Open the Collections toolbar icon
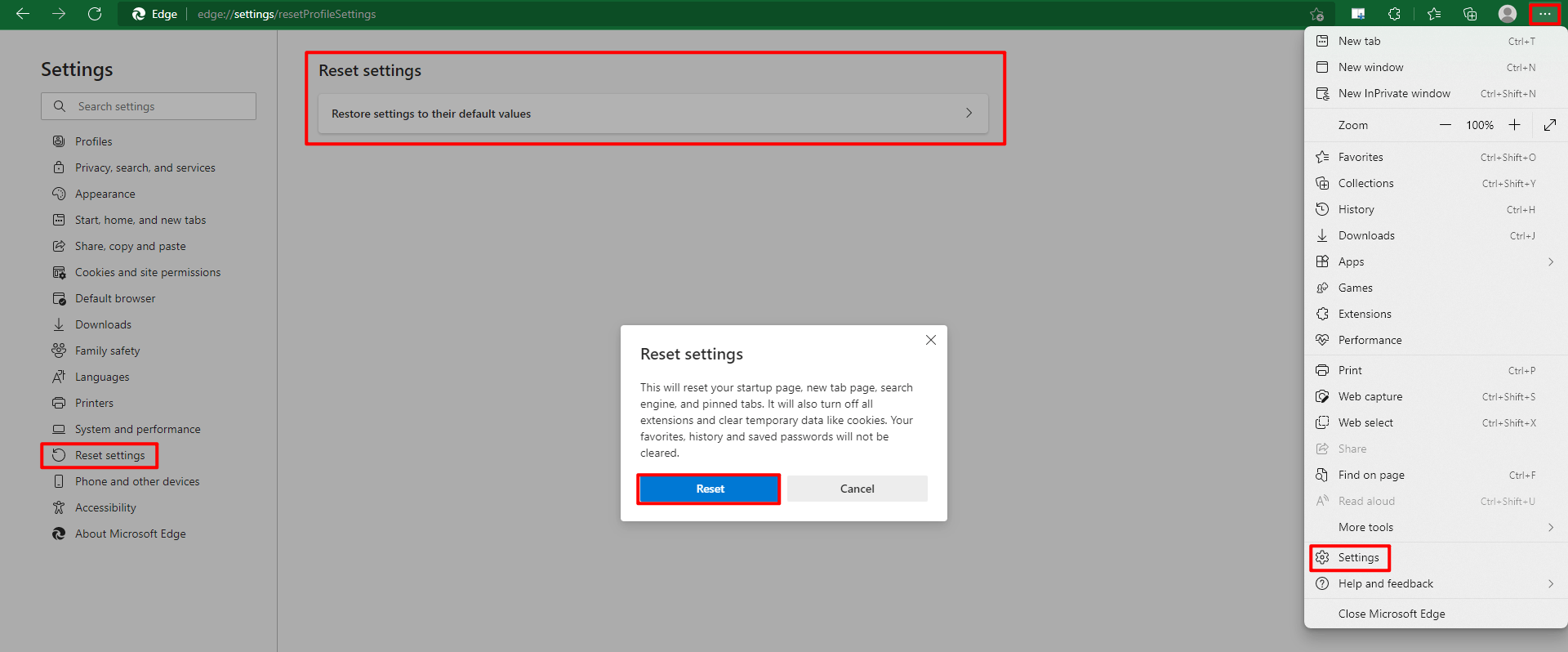The height and width of the screenshot is (652, 1568). [1470, 14]
